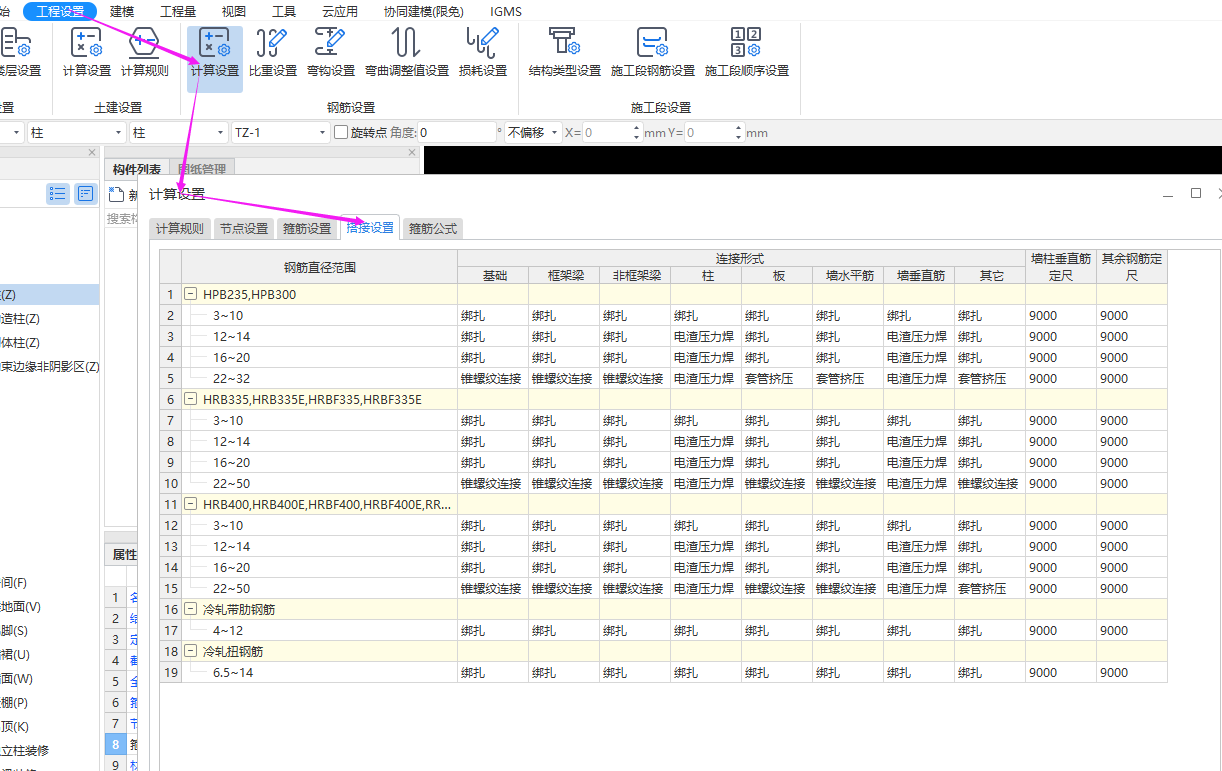This screenshot has height=771, width=1222.
Task: Open the 建模 ribbon tab
Action: pos(122,11)
